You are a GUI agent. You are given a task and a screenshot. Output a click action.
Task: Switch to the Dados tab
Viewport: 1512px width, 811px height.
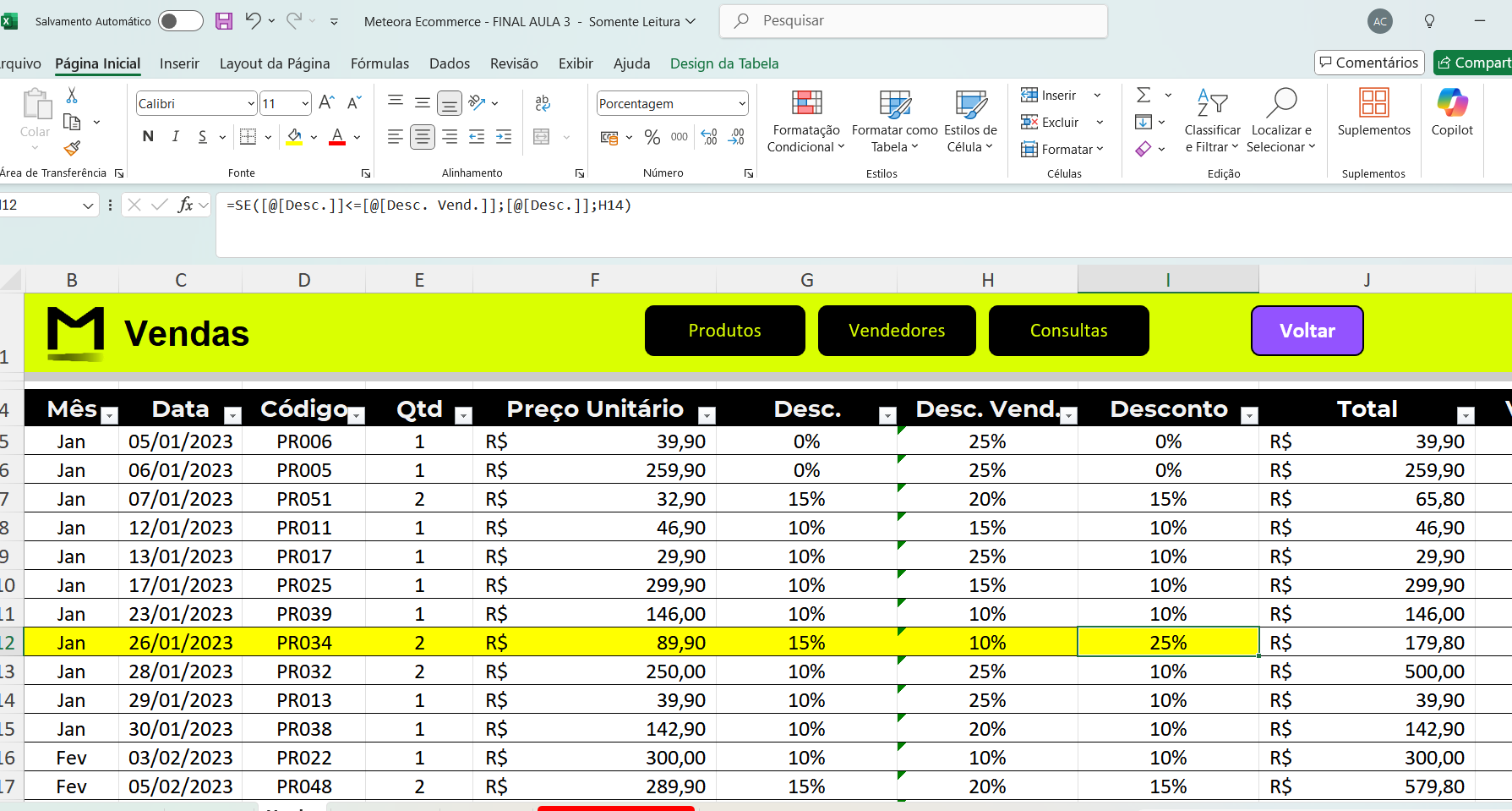[450, 63]
